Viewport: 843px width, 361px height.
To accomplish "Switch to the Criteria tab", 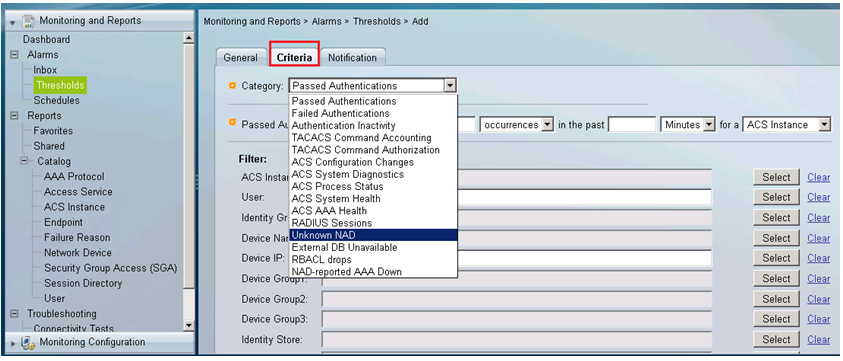I will [x=294, y=58].
